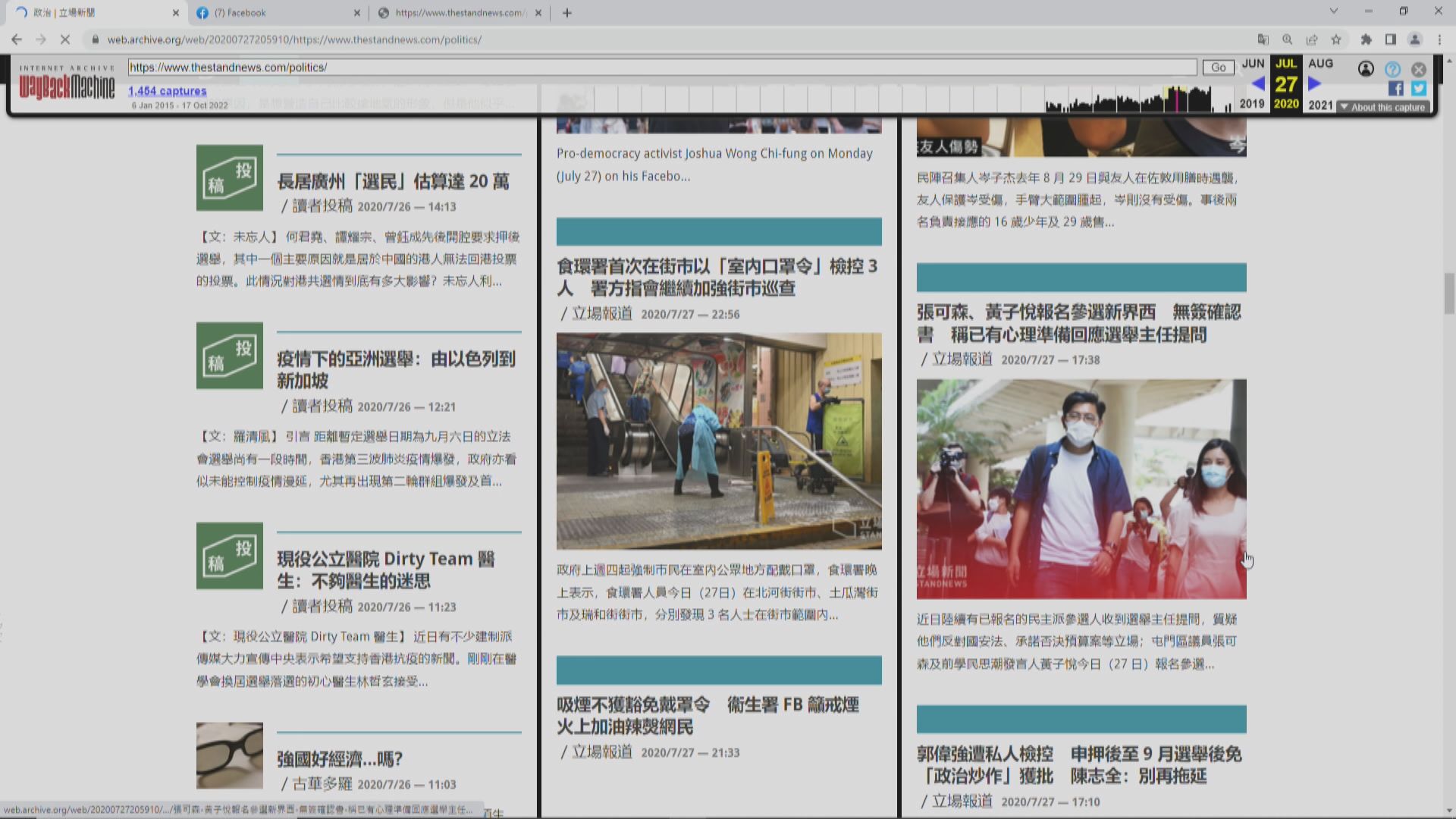The height and width of the screenshot is (819, 1456).
Task: Click the Wayback Machine URL input field
Action: pyautogui.click(x=660, y=67)
